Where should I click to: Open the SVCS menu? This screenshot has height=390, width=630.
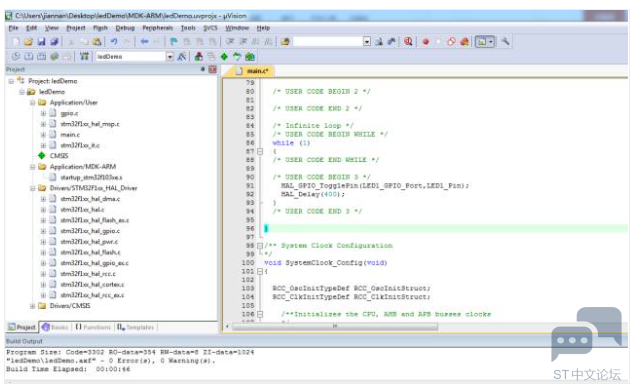210,28
